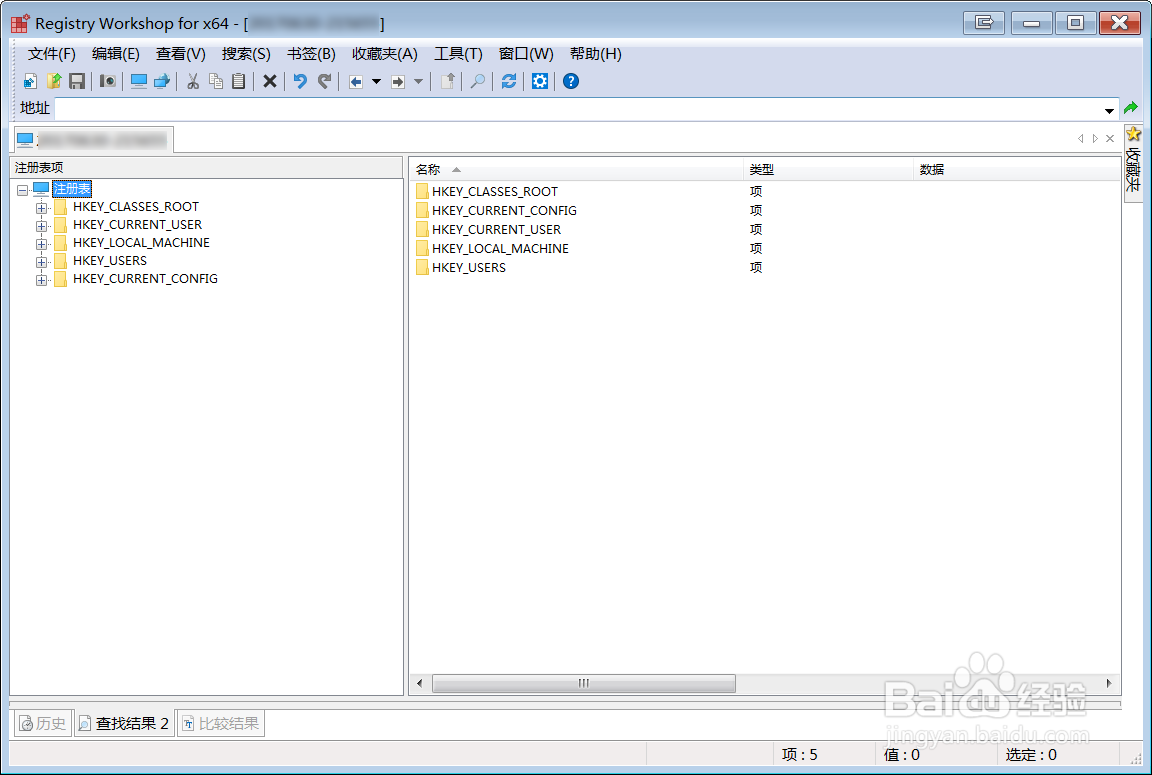The width and height of the screenshot is (1152, 775).
Task: Sort by the 数据 column header
Action: [1017, 170]
